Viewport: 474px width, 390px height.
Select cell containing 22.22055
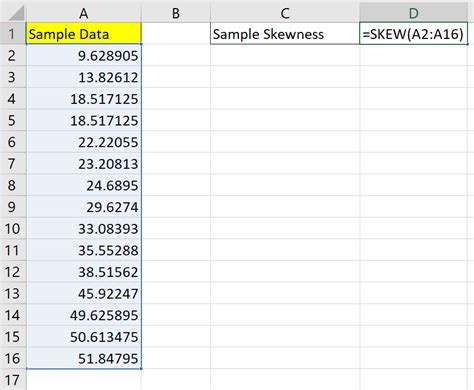point(84,142)
